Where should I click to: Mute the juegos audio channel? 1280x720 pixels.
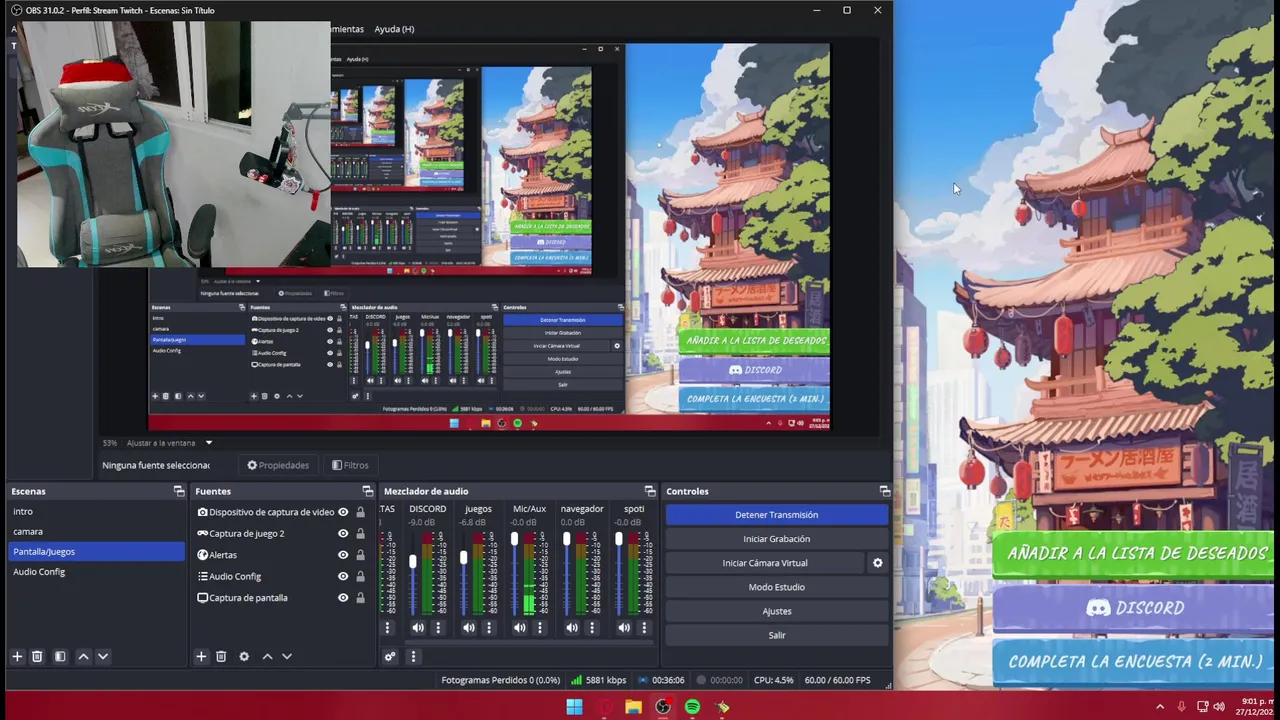[469, 628]
